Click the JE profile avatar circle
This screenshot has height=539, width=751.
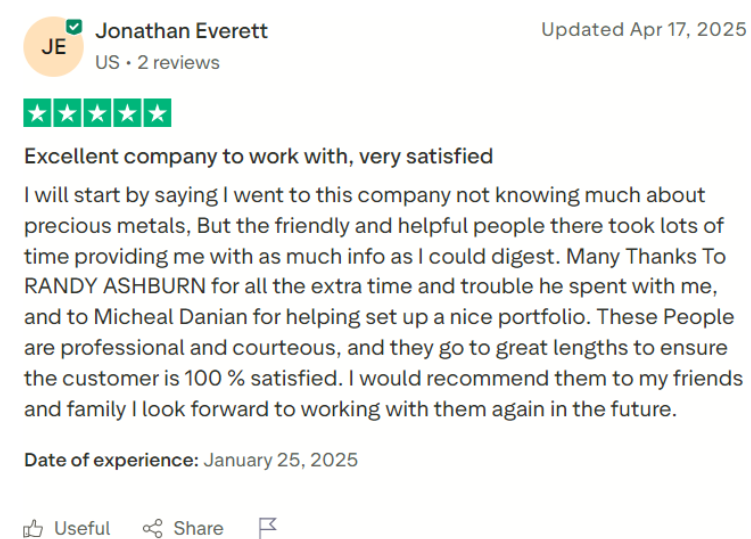(x=53, y=46)
